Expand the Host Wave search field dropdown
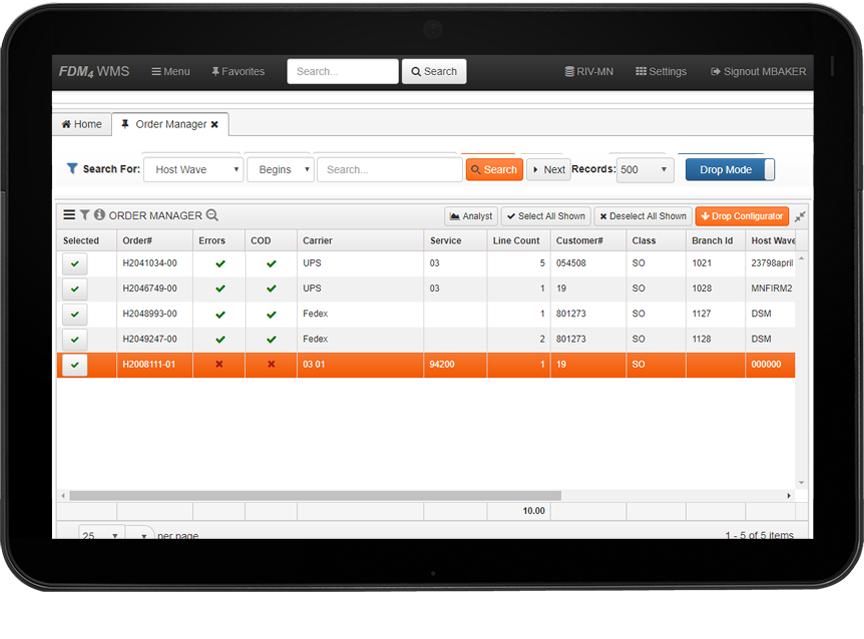Image resolution: width=864 pixels, height=639 pixels. (x=193, y=170)
